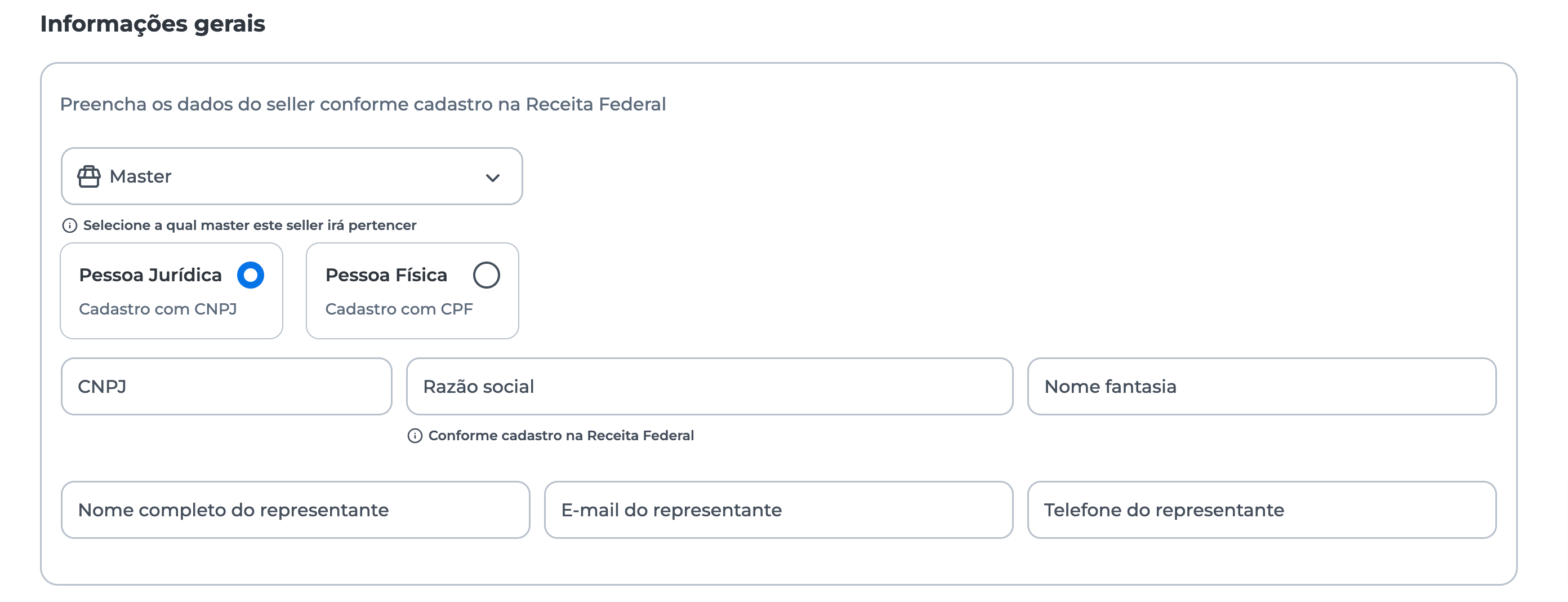Click the store icon in Master dropdown
The height and width of the screenshot is (602, 1568).
[x=89, y=176]
